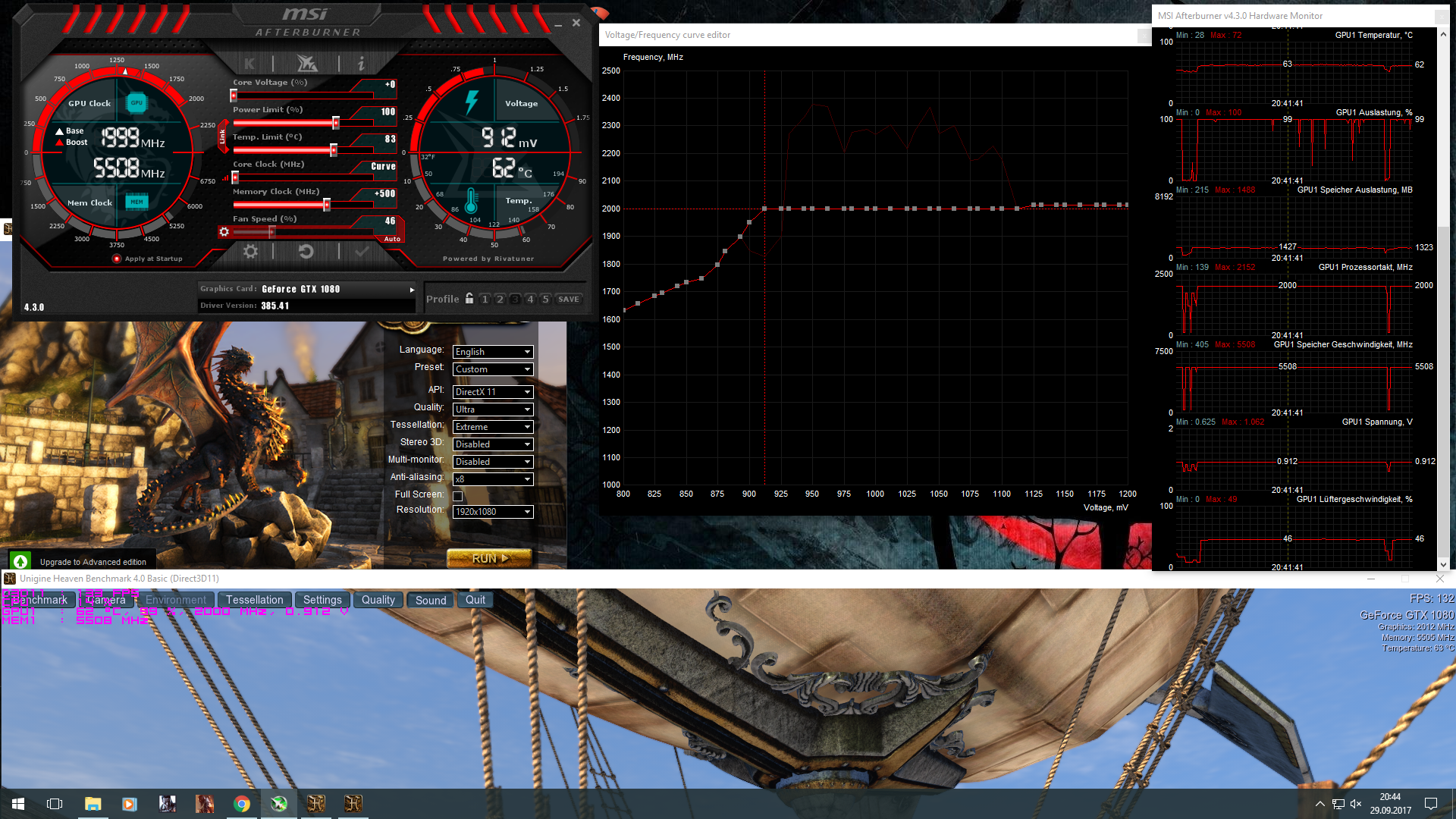
Task: Launch the MSI Kombustor 'K' icon
Action: [x=249, y=64]
